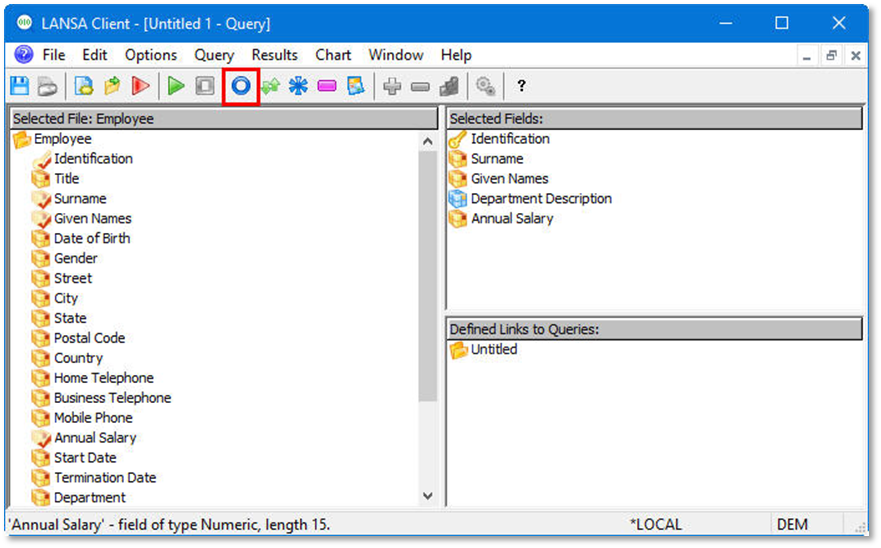
Task: Click the LANSA Client title bar logo
Action: click(24, 23)
